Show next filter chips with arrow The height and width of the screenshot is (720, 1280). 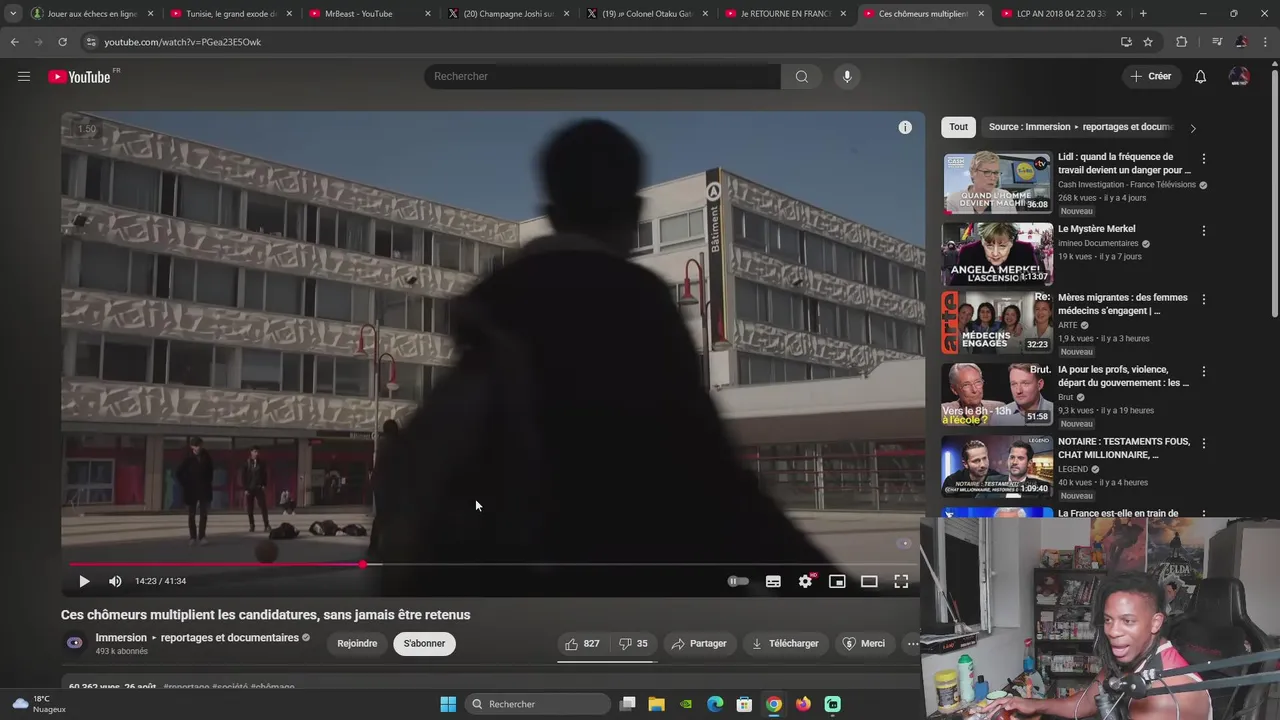click(x=1192, y=128)
